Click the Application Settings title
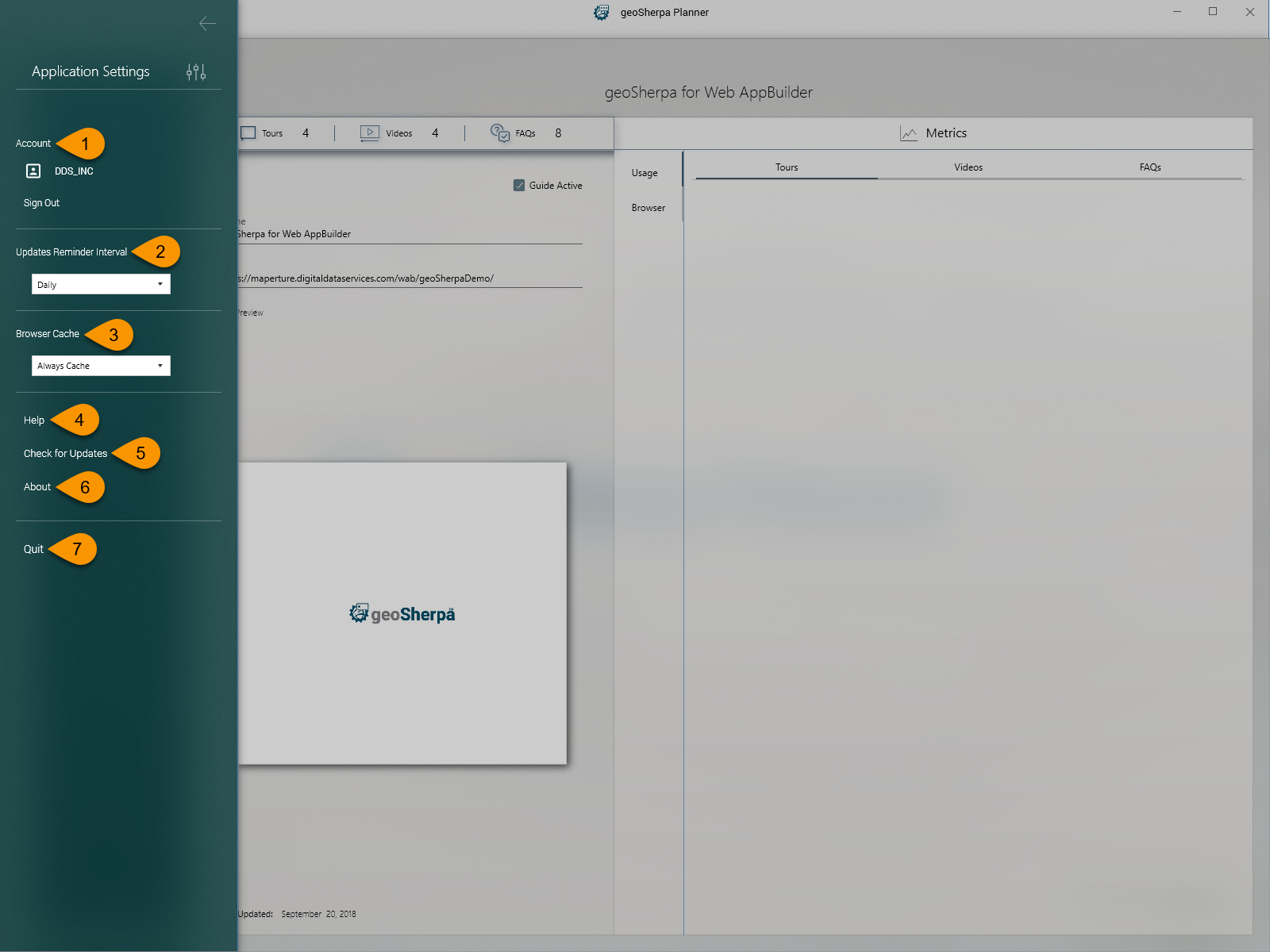 tap(90, 71)
